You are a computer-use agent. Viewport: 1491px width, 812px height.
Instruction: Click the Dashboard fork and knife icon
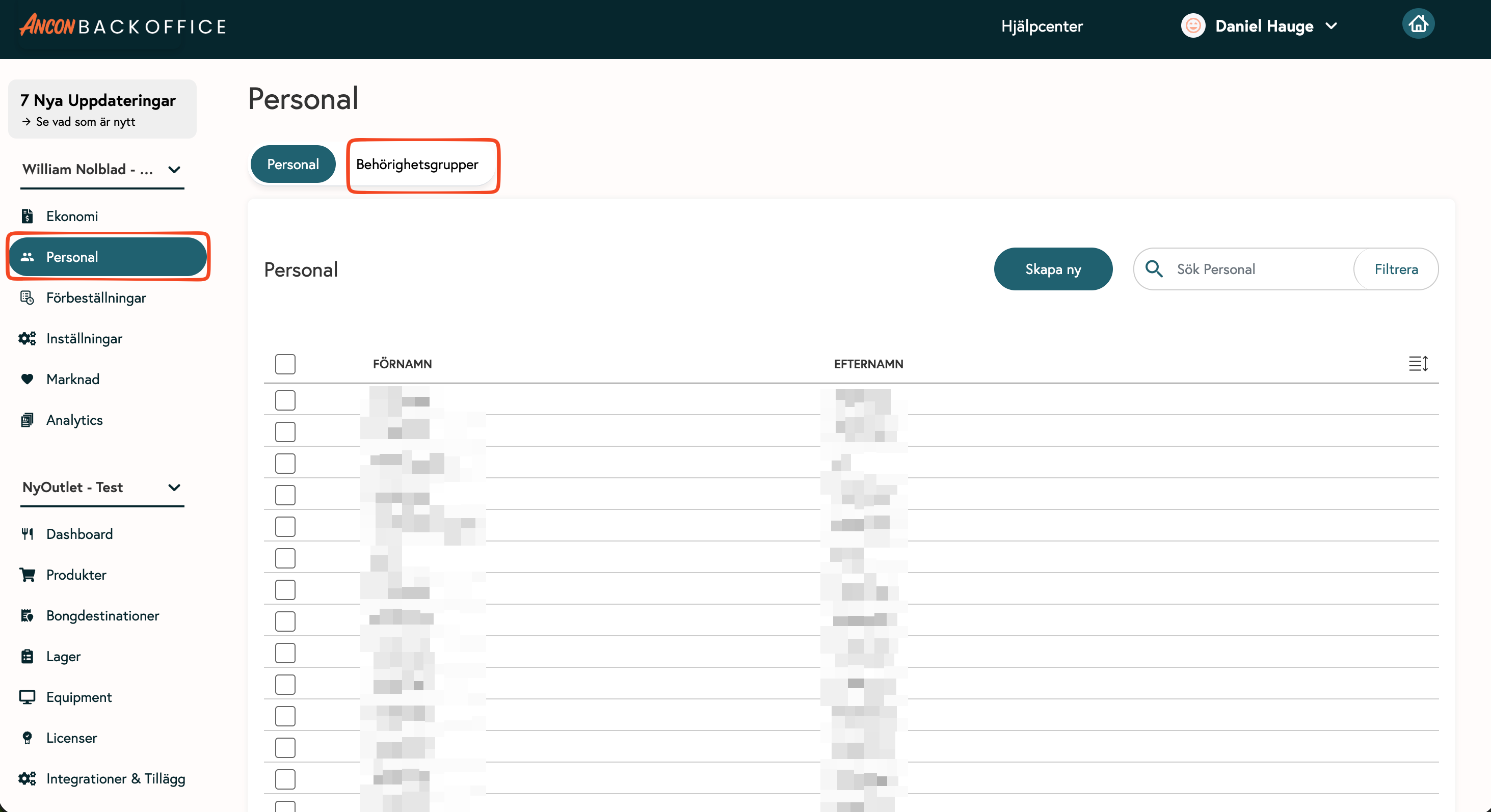point(27,534)
